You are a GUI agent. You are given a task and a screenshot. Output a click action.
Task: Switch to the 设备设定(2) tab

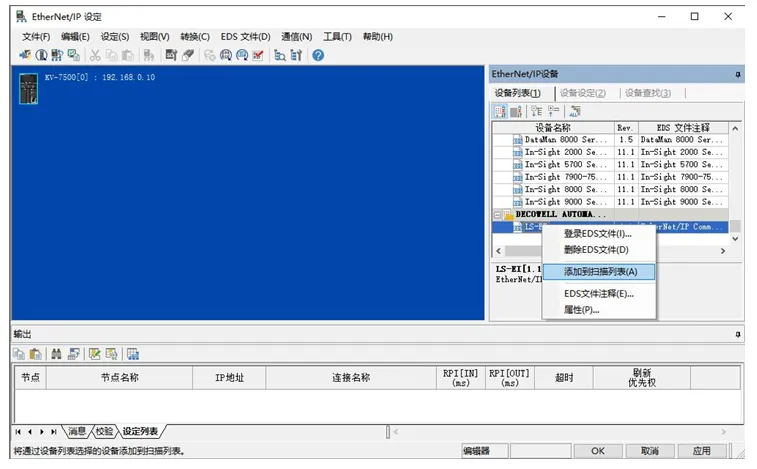(x=583, y=93)
